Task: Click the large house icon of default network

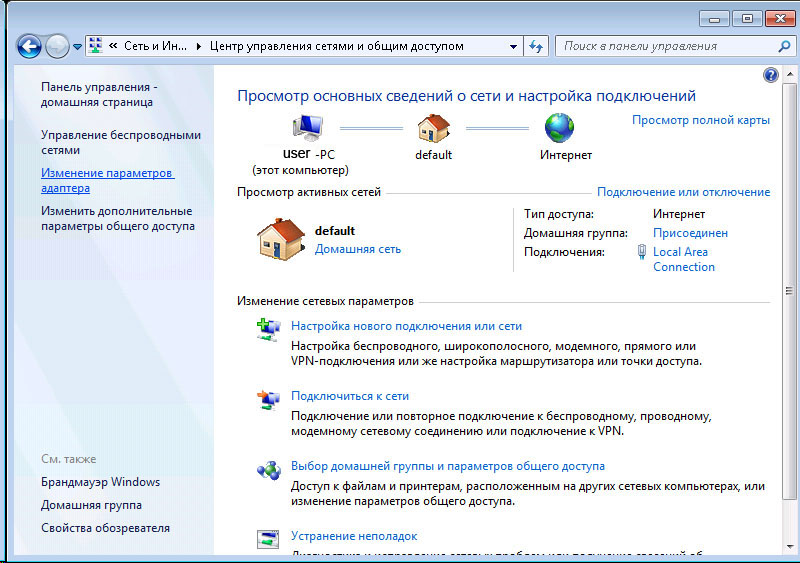Action: click(x=281, y=239)
